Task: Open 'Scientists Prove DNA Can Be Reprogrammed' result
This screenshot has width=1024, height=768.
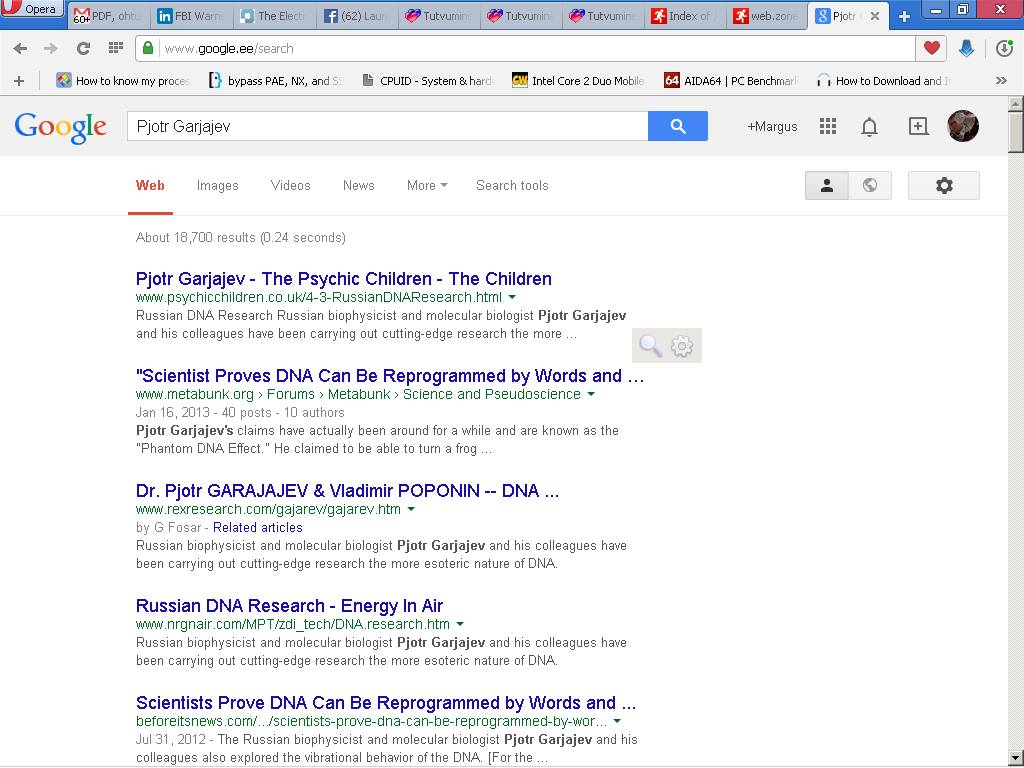Action: coord(386,703)
